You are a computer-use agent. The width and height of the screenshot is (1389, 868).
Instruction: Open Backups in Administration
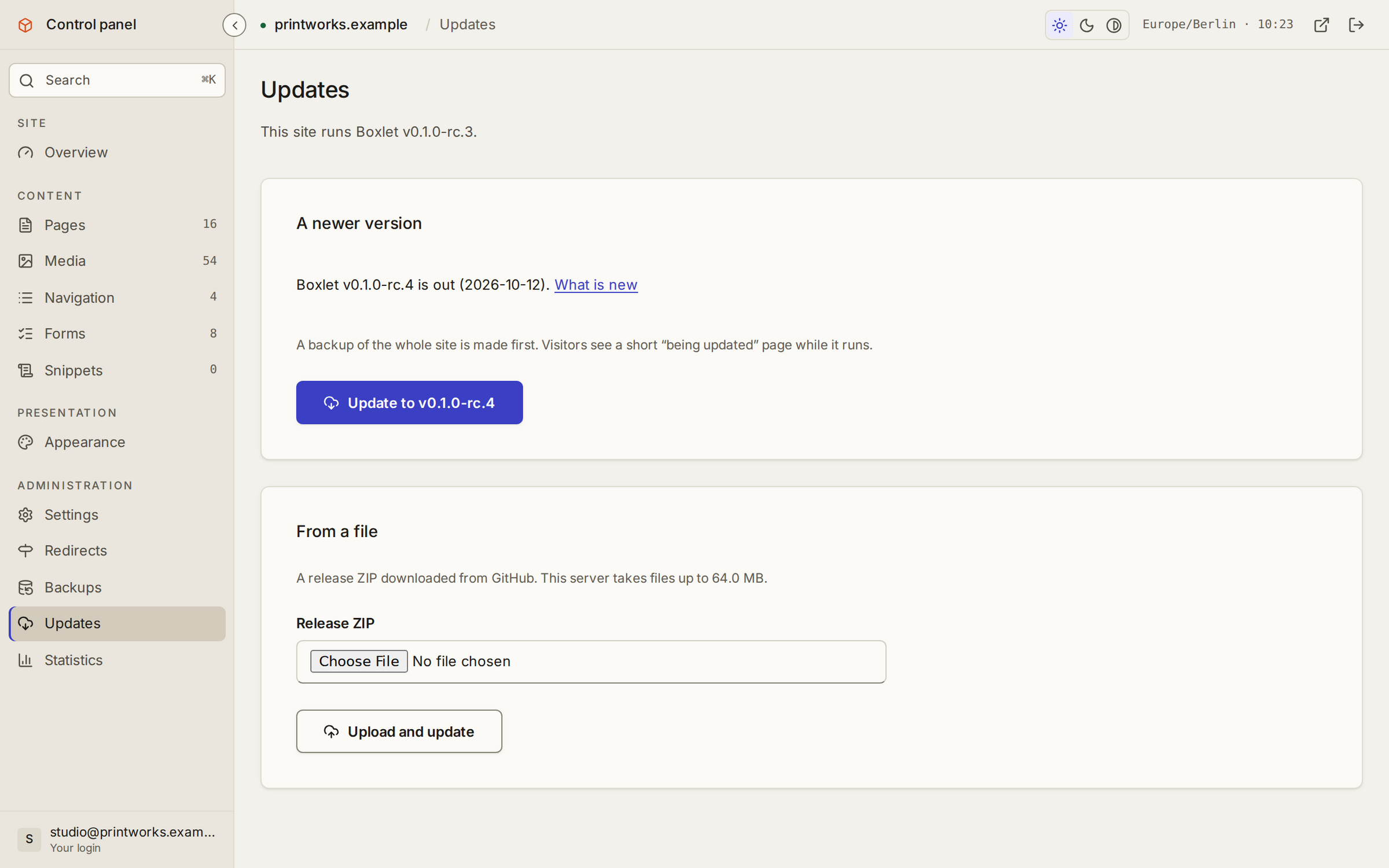click(117, 587)
